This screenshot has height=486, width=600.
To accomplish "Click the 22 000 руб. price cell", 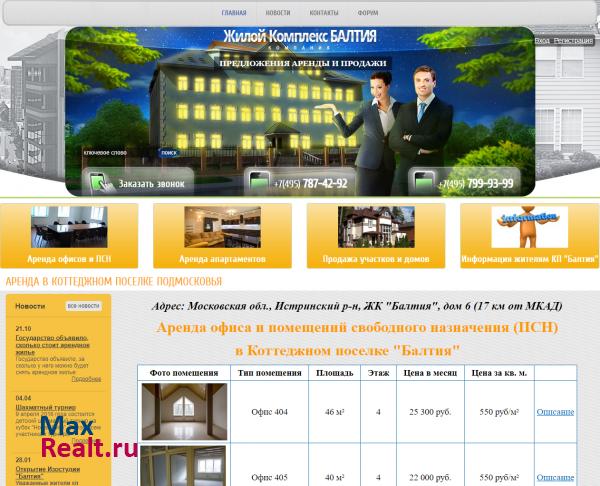I will click(x=430, y=477).
